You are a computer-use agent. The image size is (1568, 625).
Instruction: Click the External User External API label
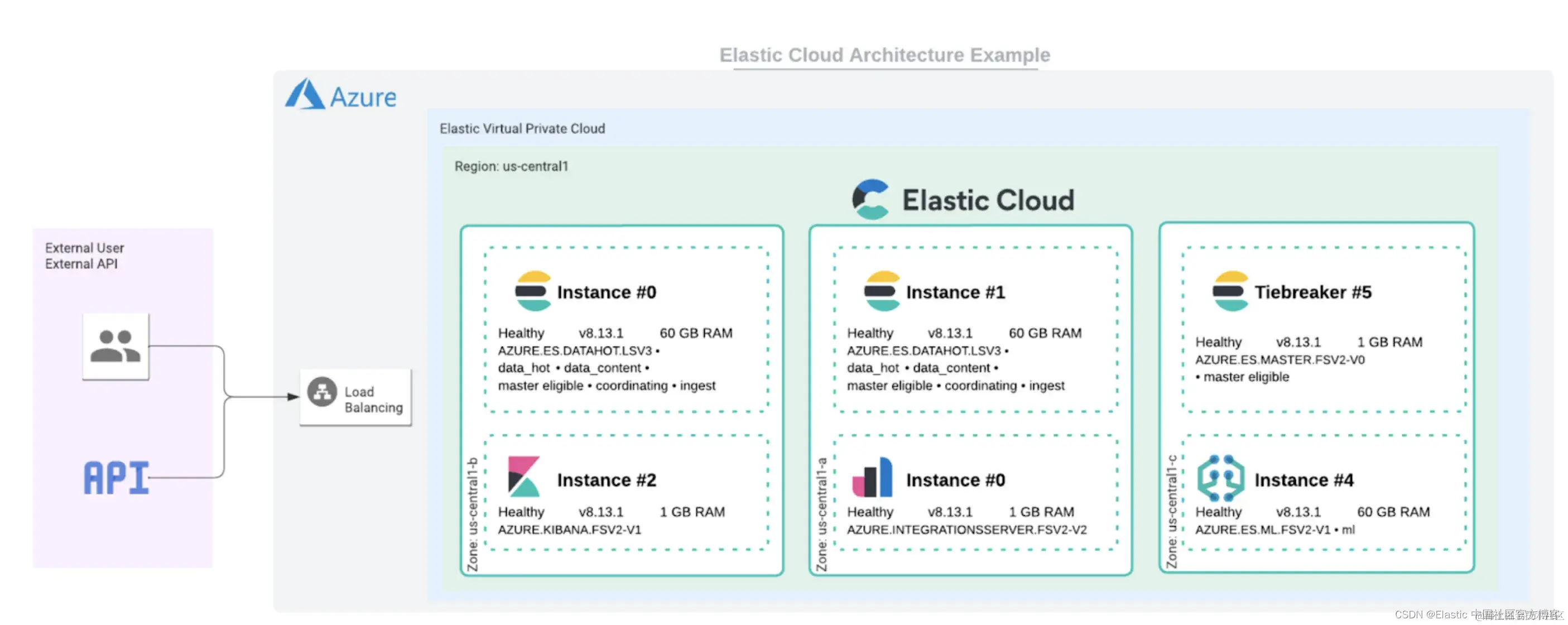click(x=84, y=256)
